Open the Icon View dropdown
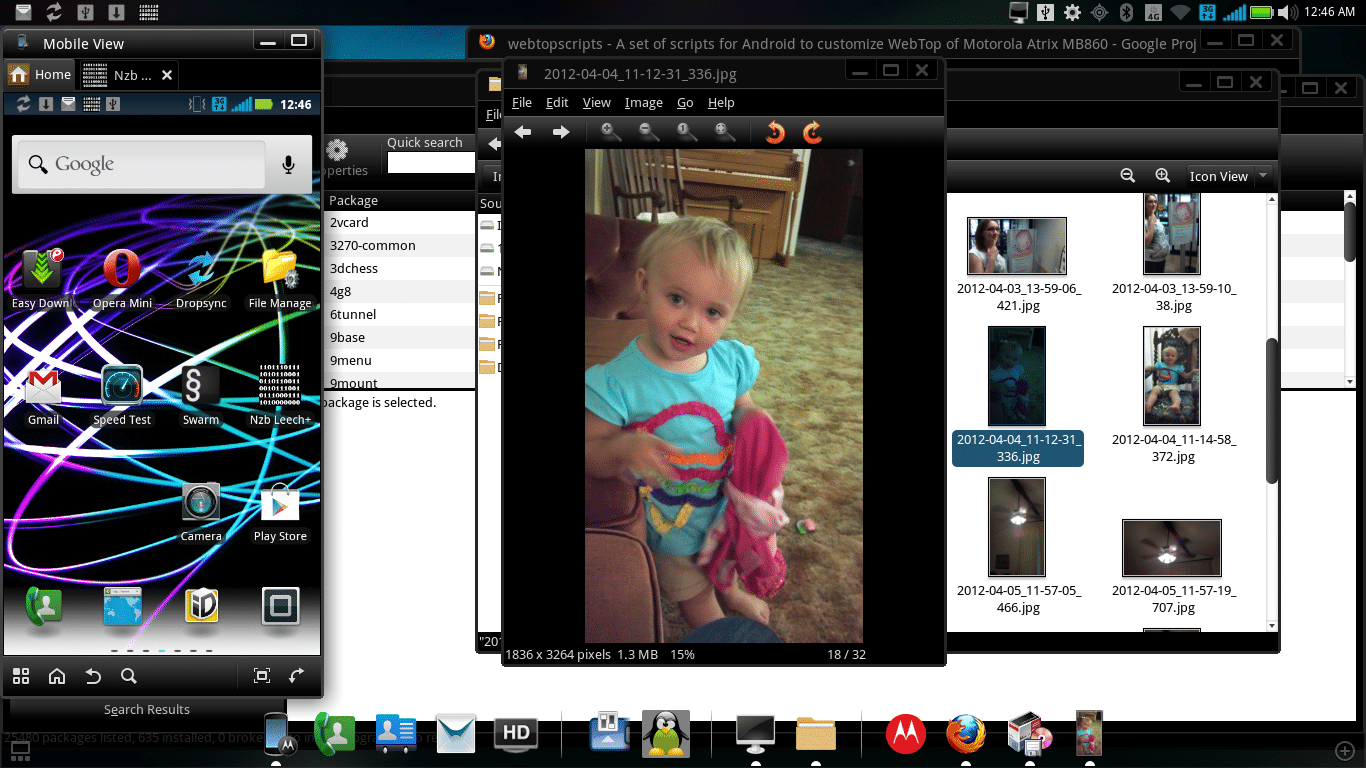 [x=1228, y=176]
